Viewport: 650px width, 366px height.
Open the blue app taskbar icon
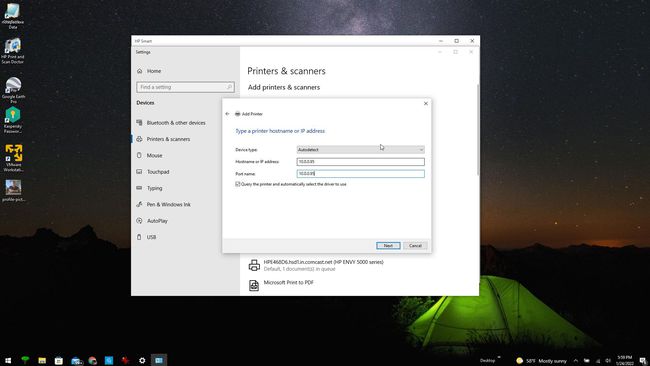[109, 361]
